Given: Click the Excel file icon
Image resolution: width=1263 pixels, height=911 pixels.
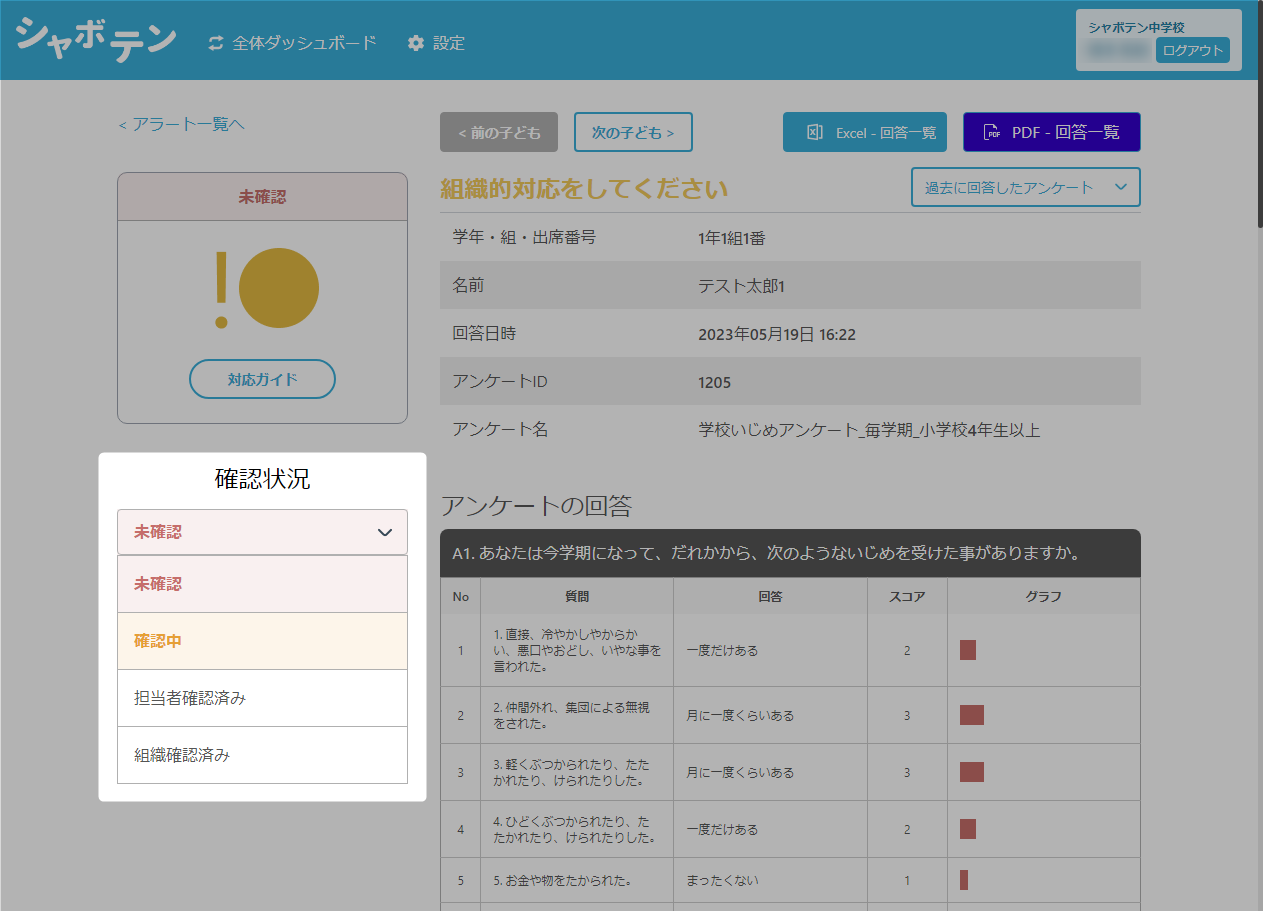Looking at the screenshot, I should point(814,132).
